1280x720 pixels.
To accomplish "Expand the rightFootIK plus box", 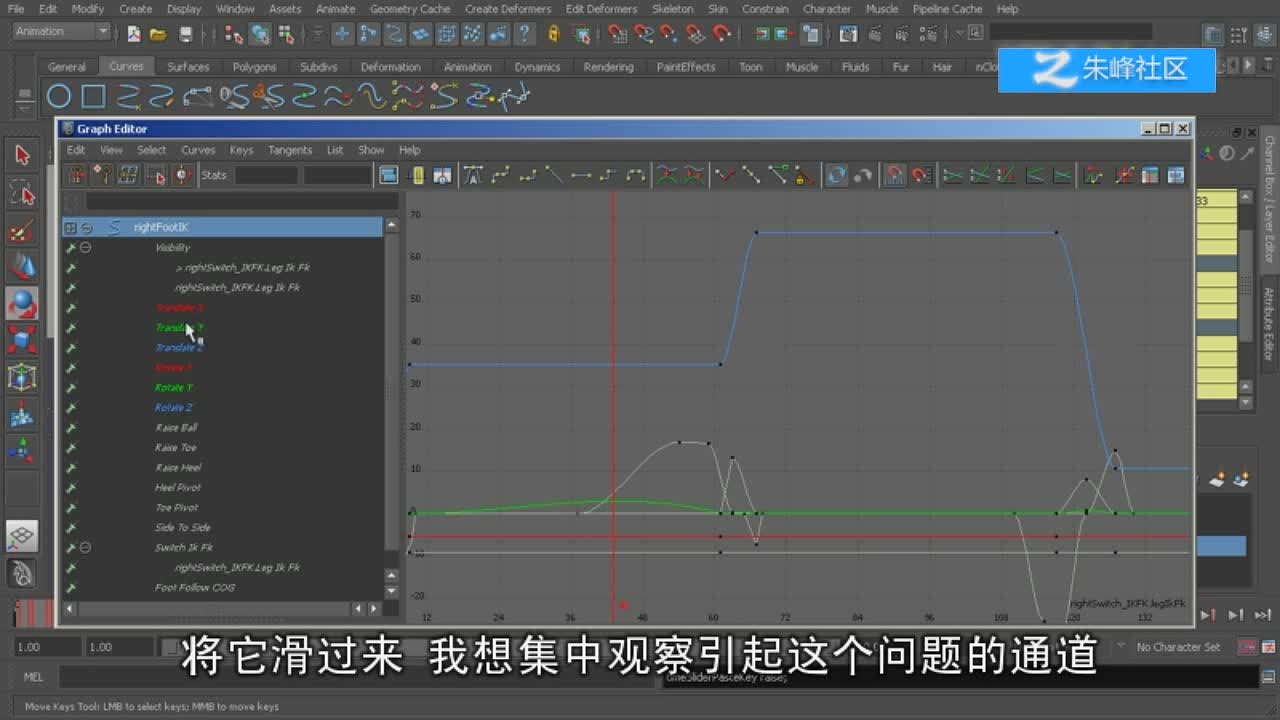I will point(71,228).
